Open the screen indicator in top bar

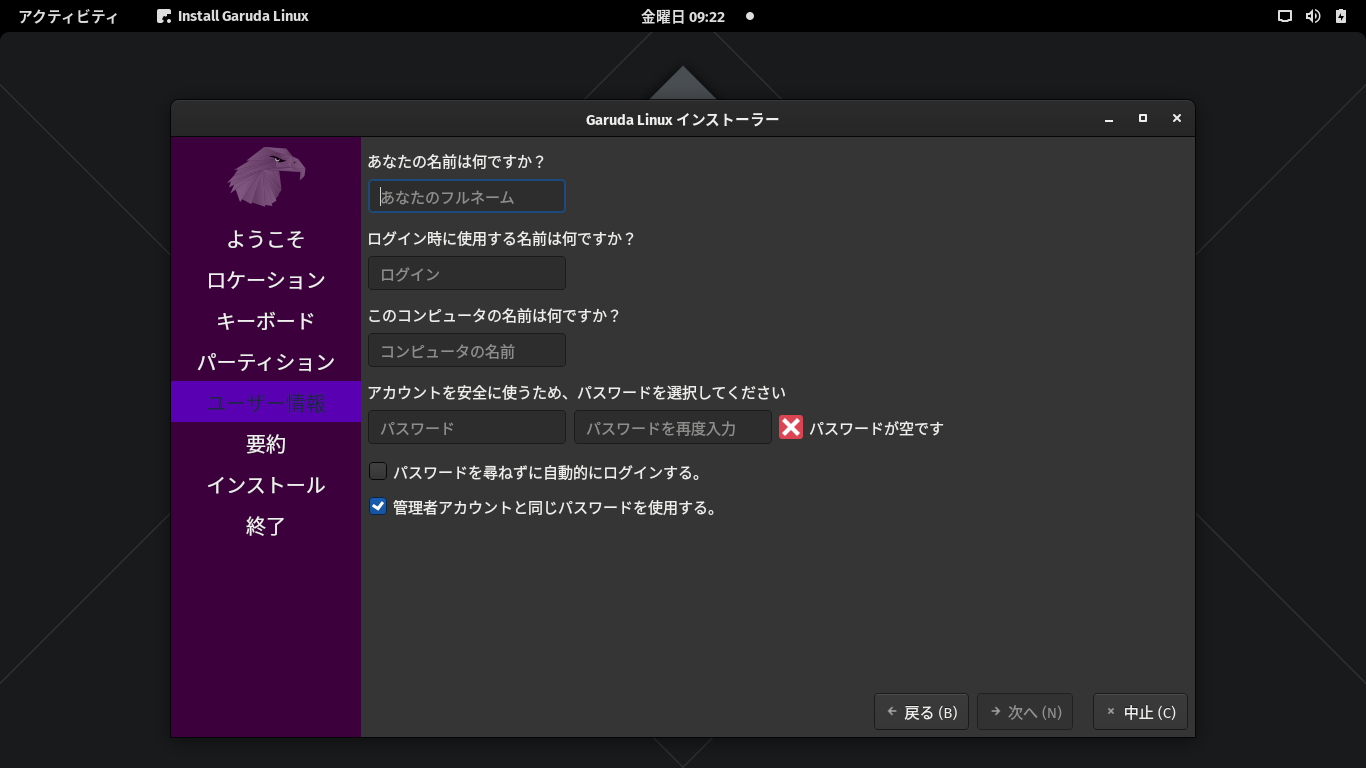(x=1285, y=16)
